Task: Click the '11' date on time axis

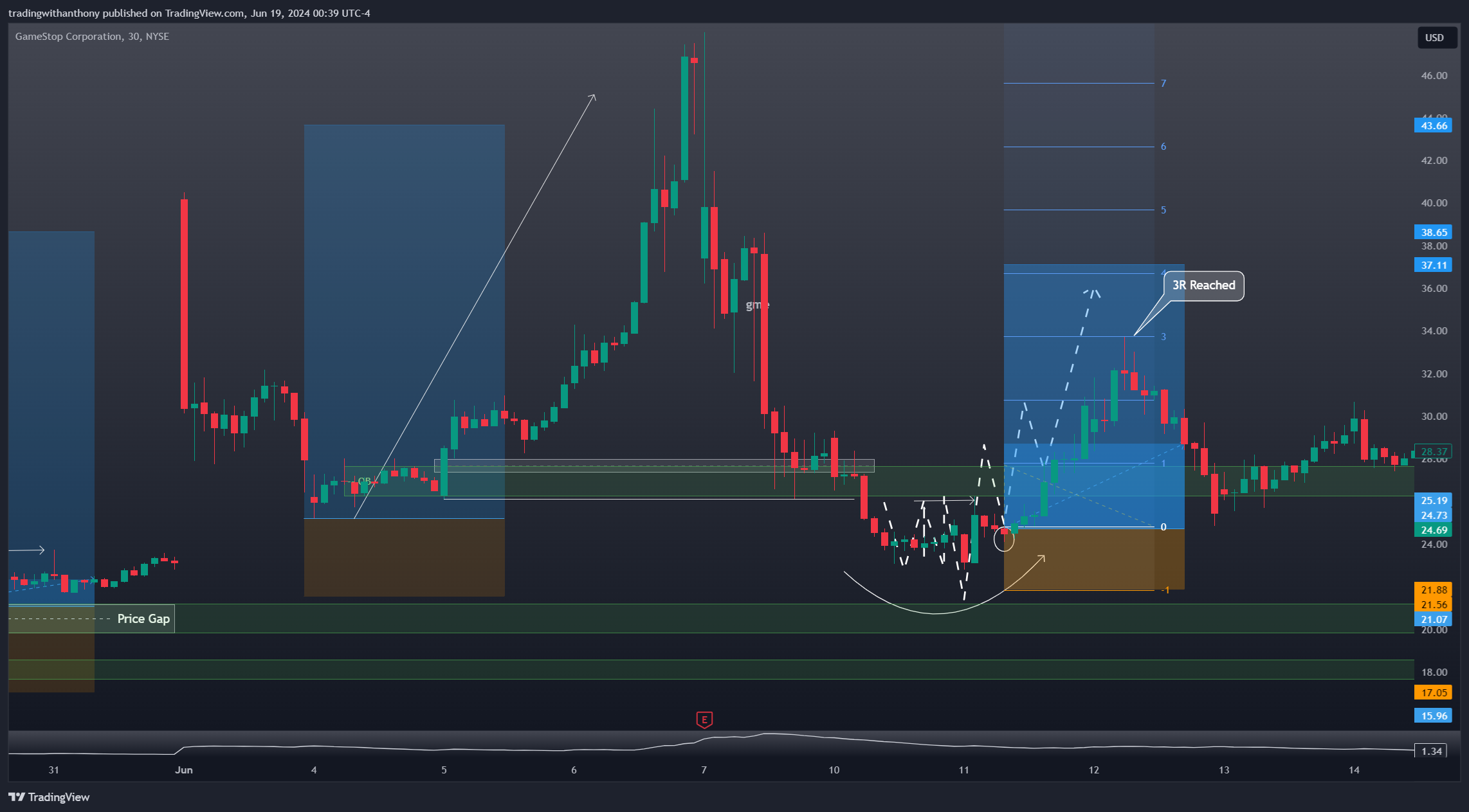Action: coord(963,770)
